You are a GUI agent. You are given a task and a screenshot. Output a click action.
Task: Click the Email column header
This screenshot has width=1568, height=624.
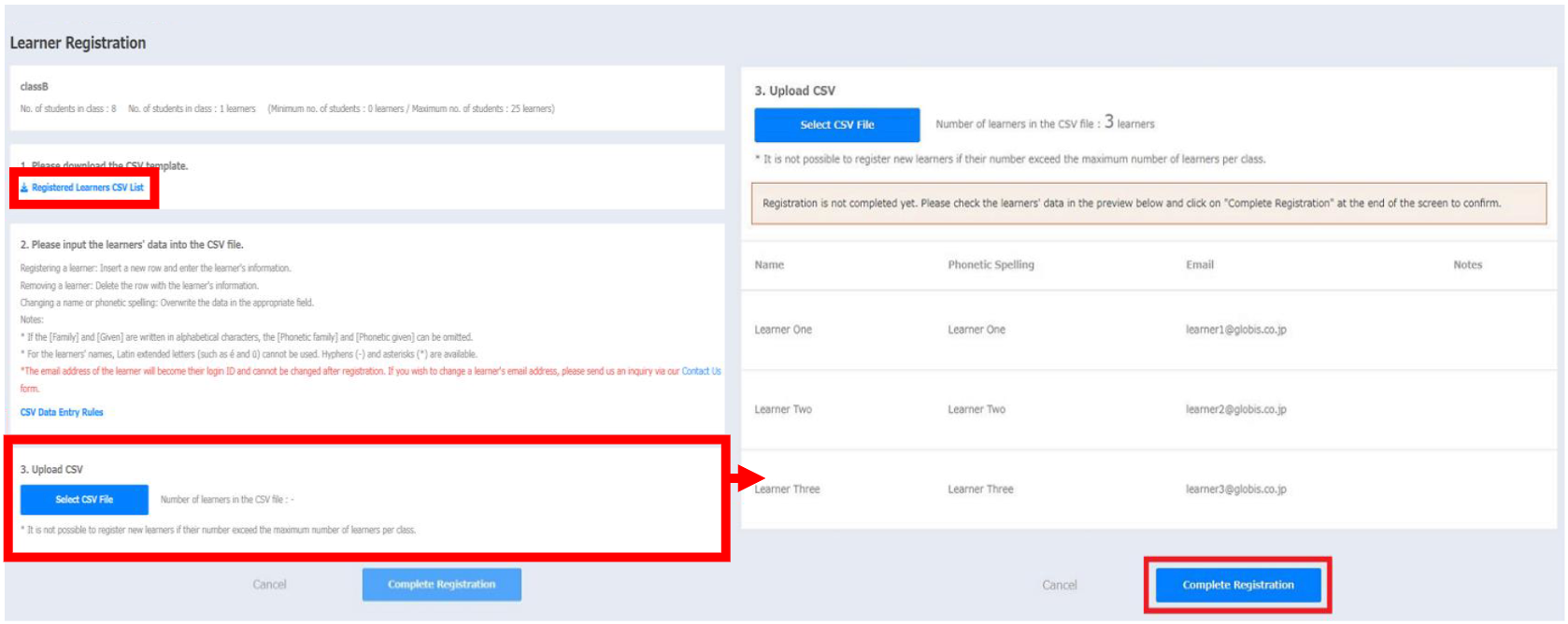[1199, 265]
